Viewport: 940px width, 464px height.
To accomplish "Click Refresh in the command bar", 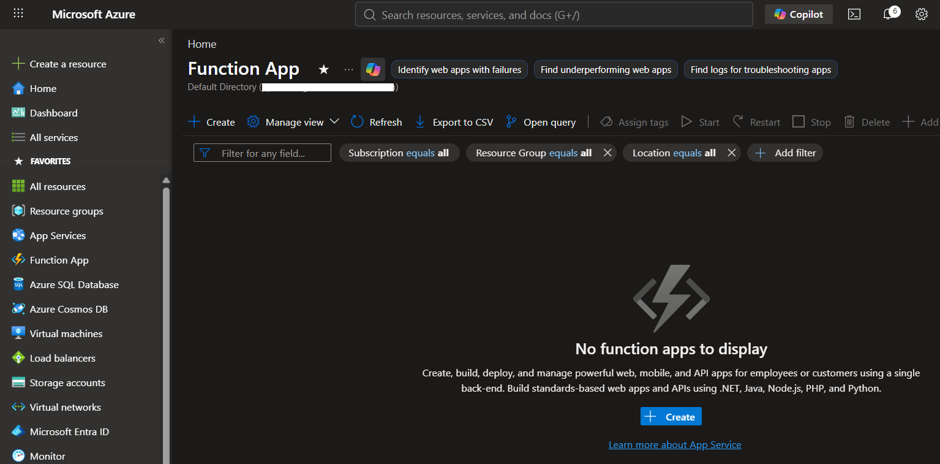I will [376, 122].
